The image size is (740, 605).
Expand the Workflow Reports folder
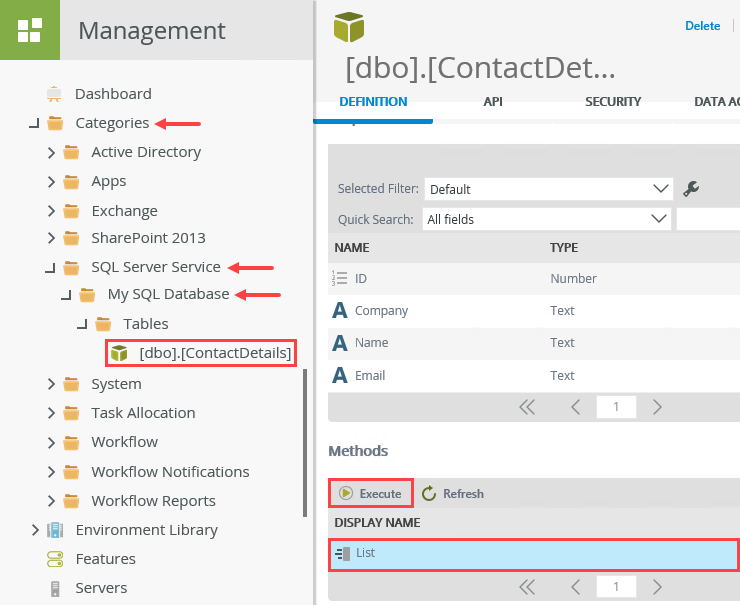click(x=51, y=501)
